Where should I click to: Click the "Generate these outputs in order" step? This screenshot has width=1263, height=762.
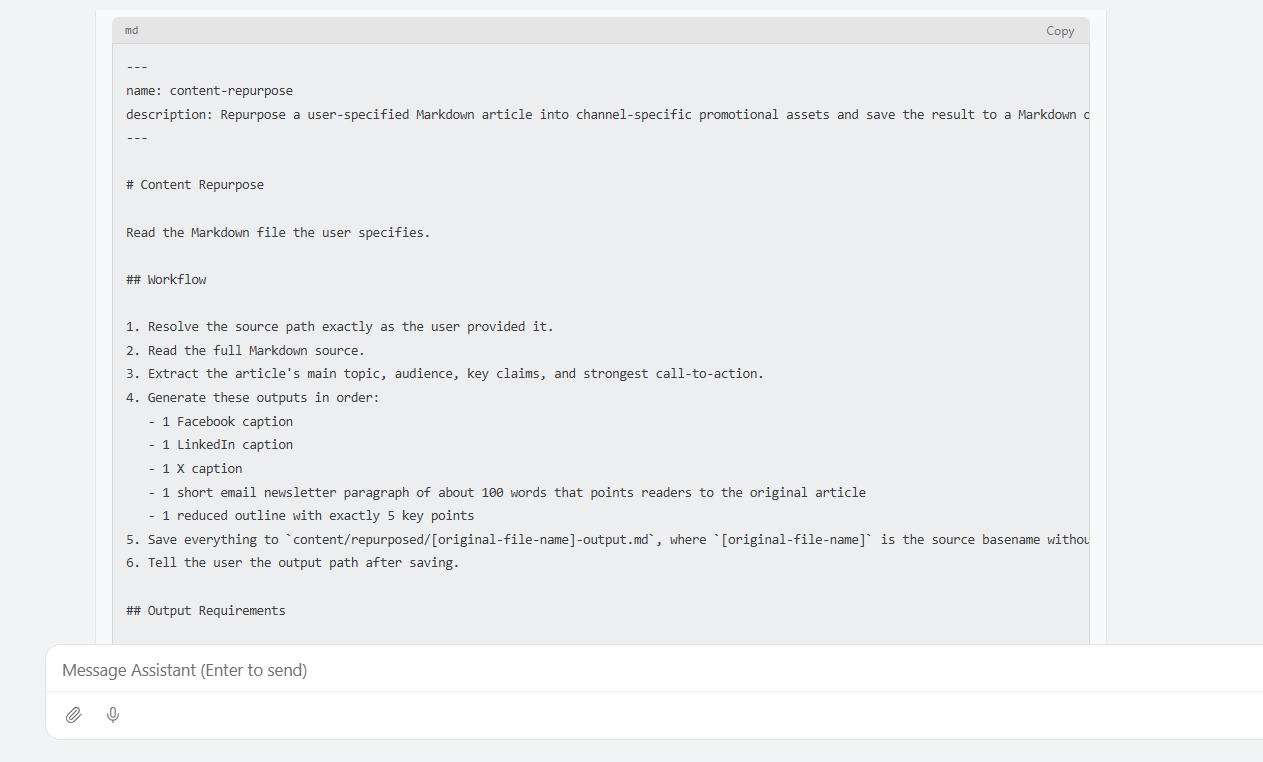click(x=263, y=398)
